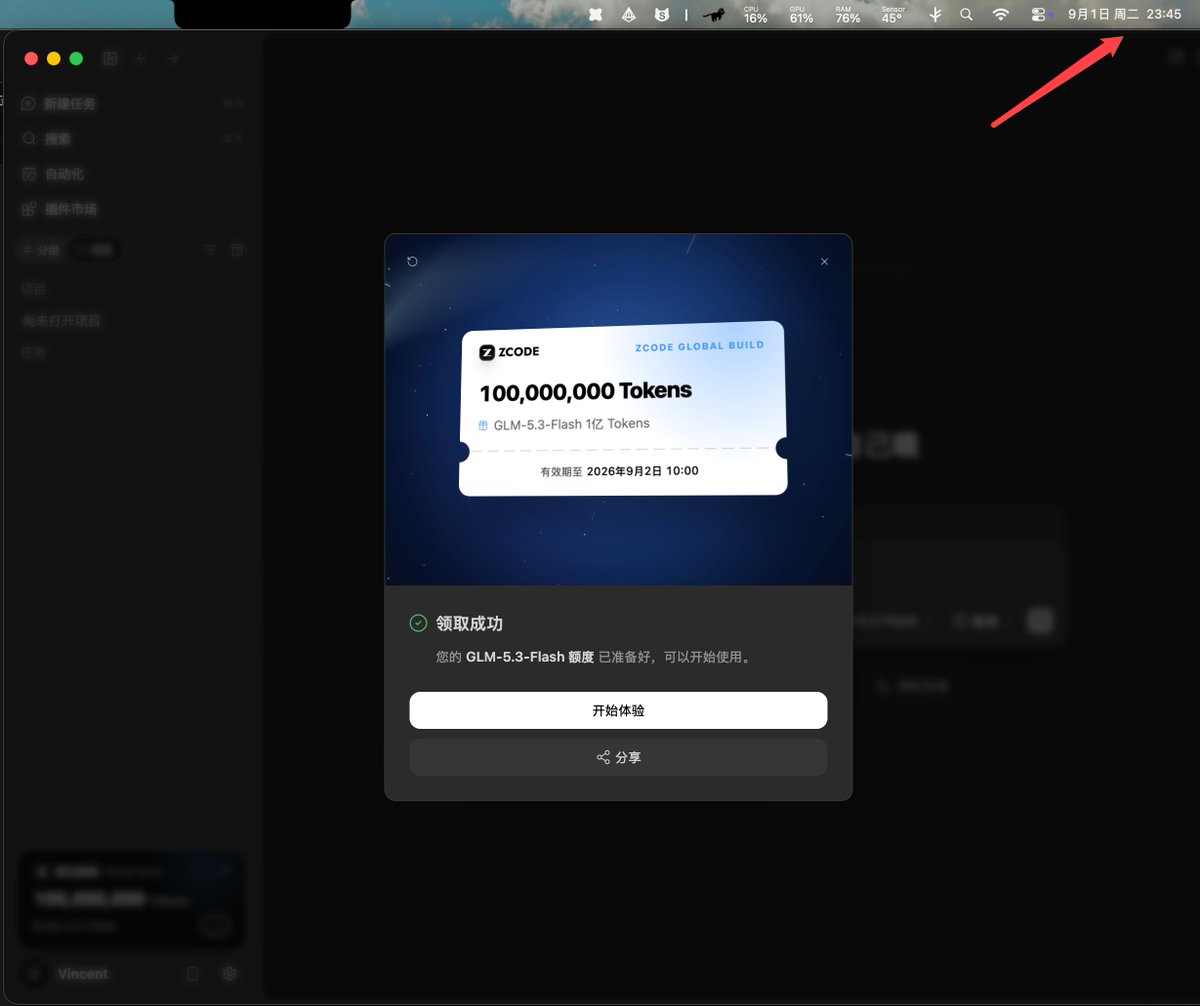The width and height of the screenshot is (1200, 1006).
Task: Toggle the sidebar panel icon
Action: point(110,59)
